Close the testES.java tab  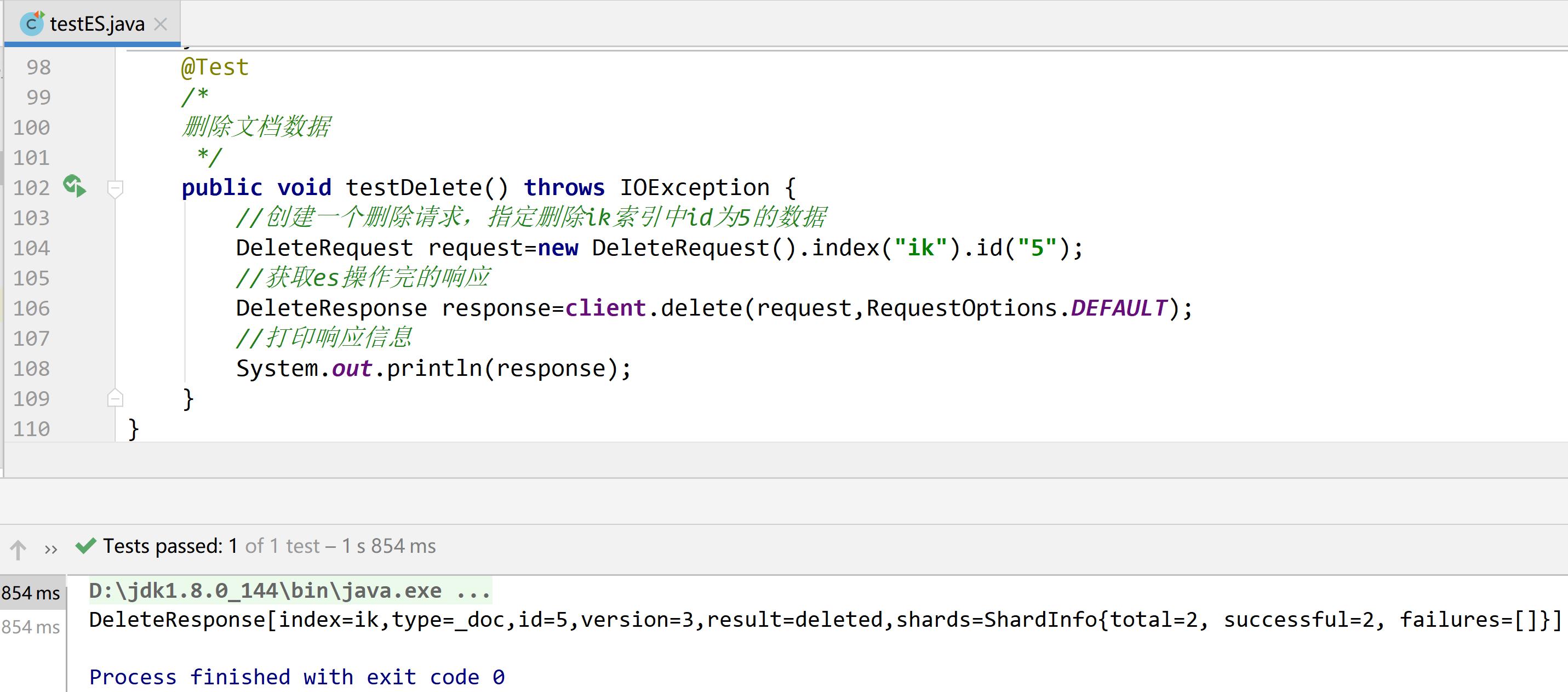point(161,24)
